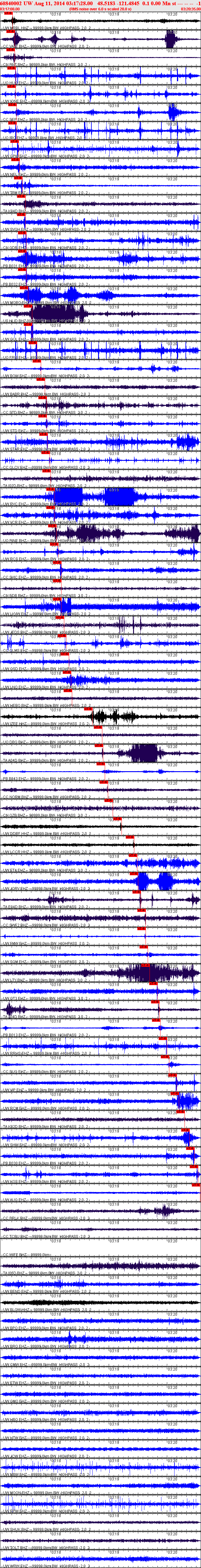The width and height of the screenshot is (201, 1568).
Task: Click the RMS noise scaling note
Action: pos(100,9)
